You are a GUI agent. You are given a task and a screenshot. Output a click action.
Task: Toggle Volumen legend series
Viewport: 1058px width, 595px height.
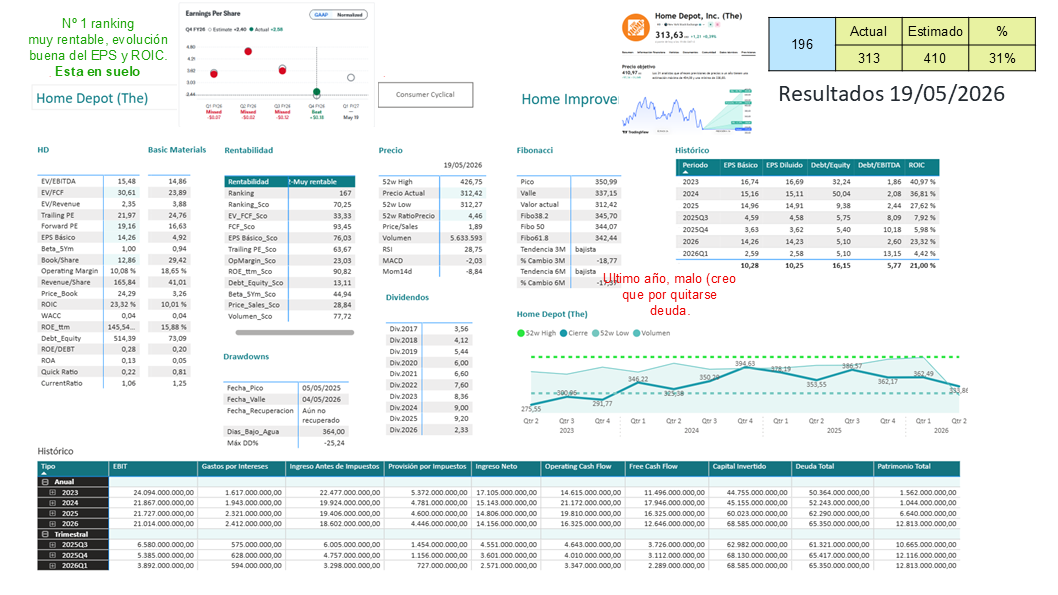(x=652, y=333)
